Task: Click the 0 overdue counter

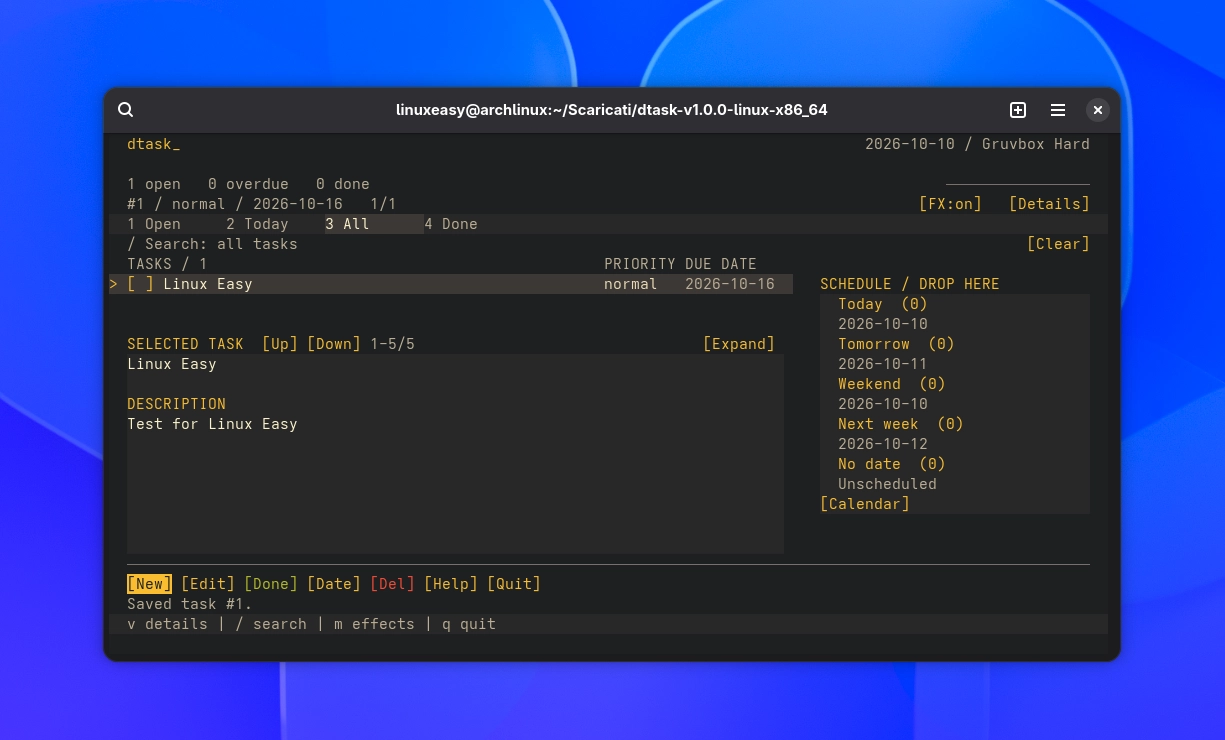Action: [x=248, y=184]
